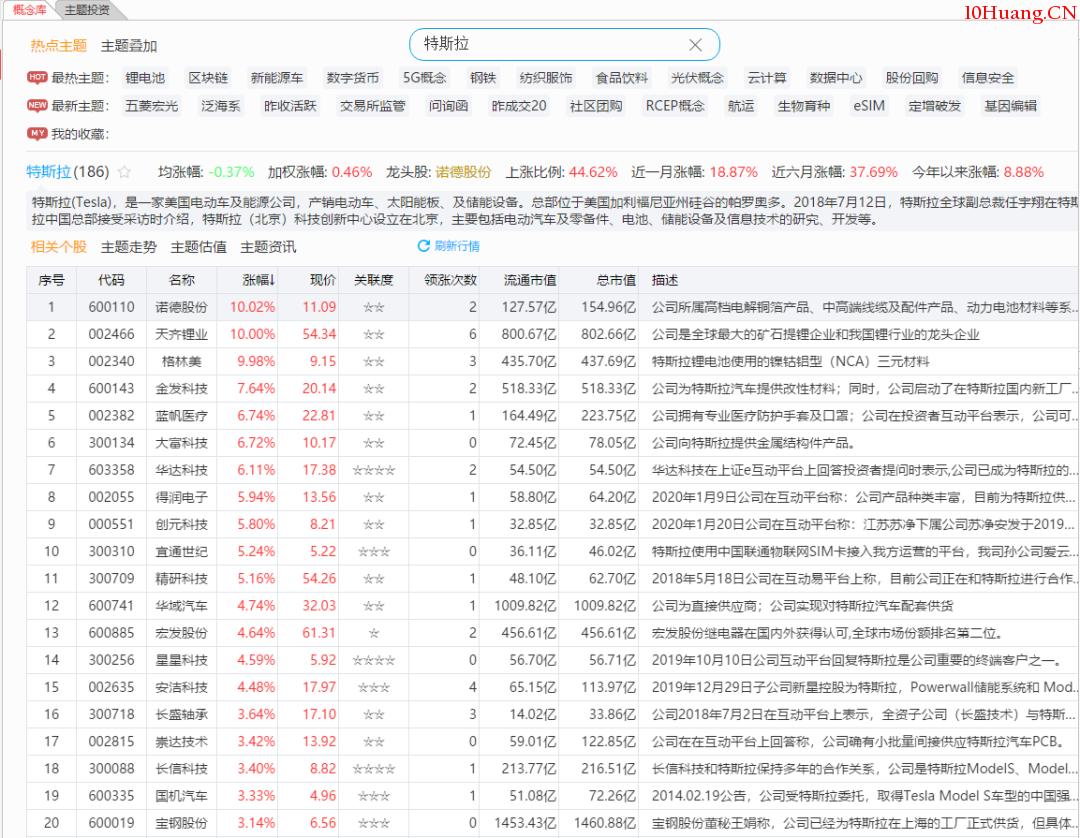This screenshot has width=1080, height=838.
Task: Open hot theme 光伏概念
Action: 697,78
